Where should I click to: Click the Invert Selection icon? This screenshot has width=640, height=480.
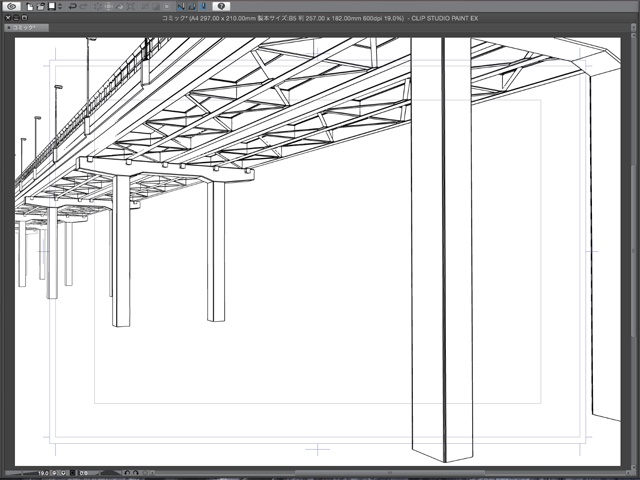click(156, 7)
